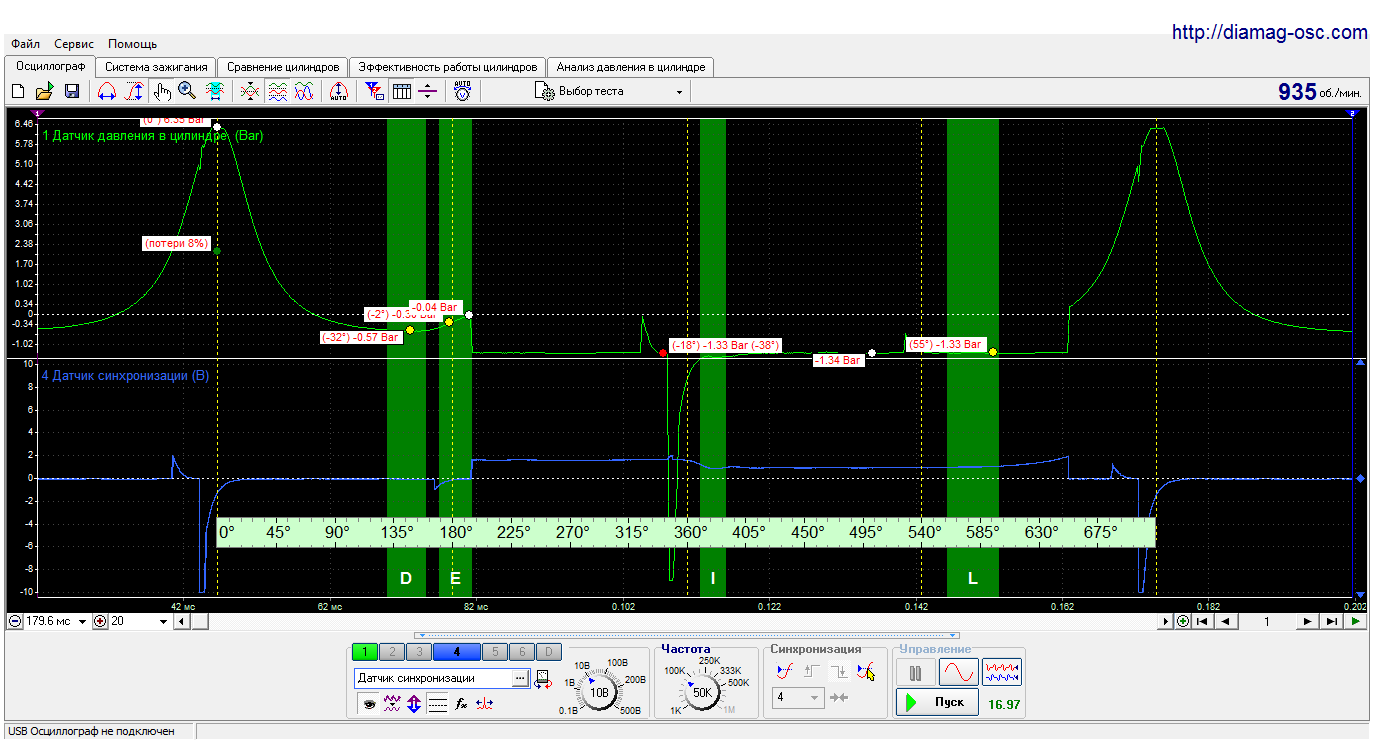Toggle channel 2 button
Viewport: 1382px width, 744px height.
[x=392, y=652]
